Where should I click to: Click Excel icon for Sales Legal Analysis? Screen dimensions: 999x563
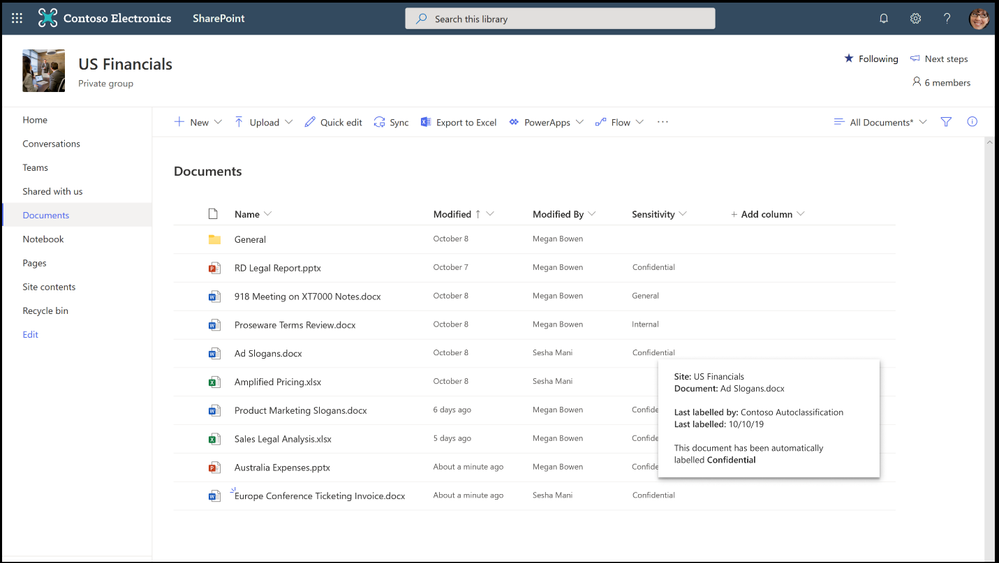215,439
